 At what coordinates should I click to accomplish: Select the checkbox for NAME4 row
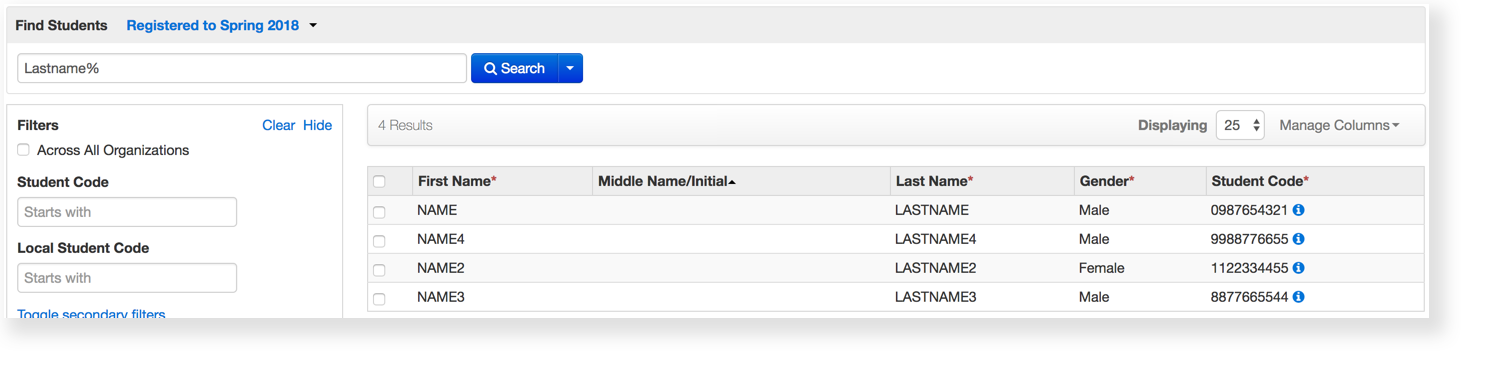click(x=379, y=240)
